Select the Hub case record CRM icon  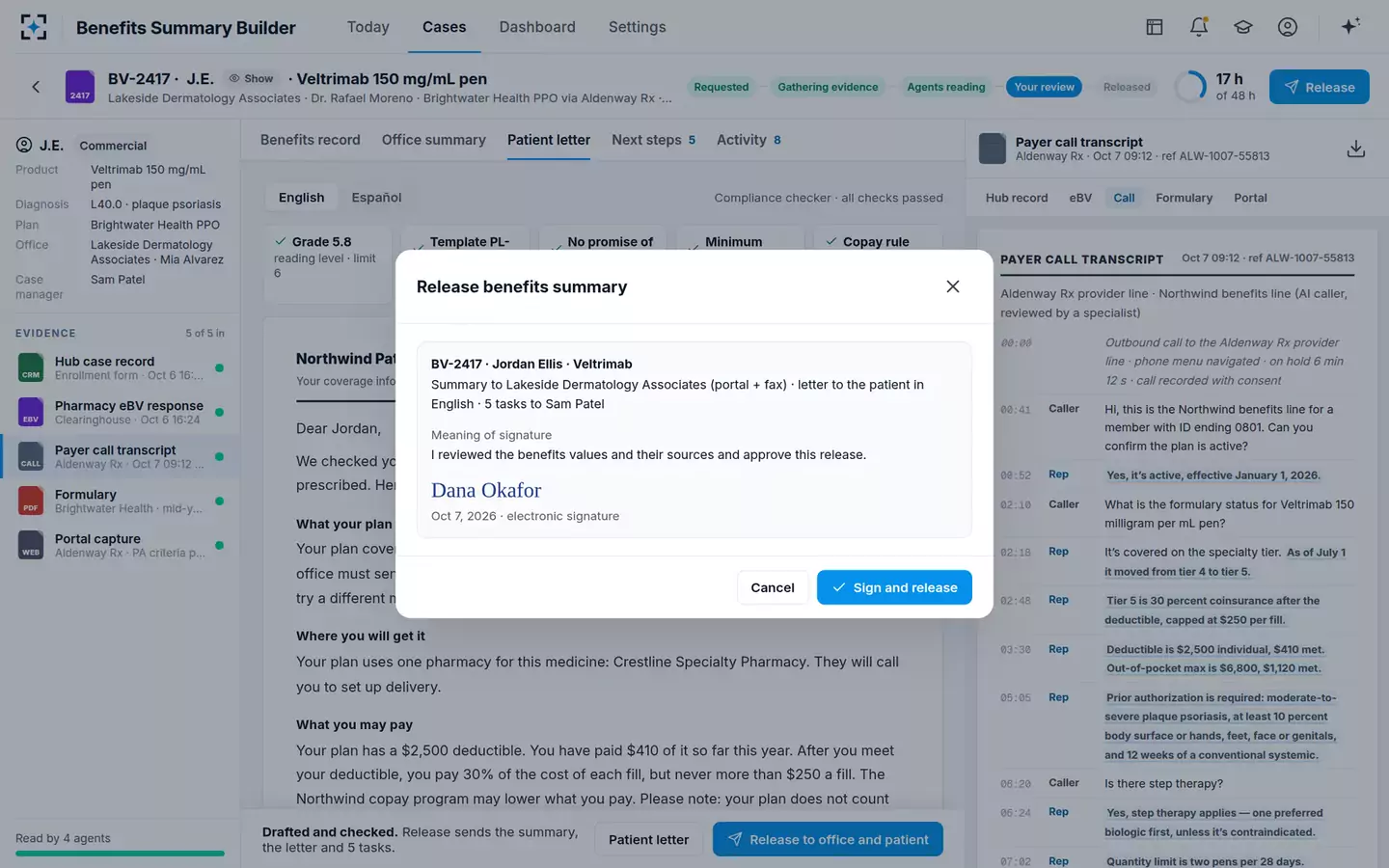tap(31, 367)
